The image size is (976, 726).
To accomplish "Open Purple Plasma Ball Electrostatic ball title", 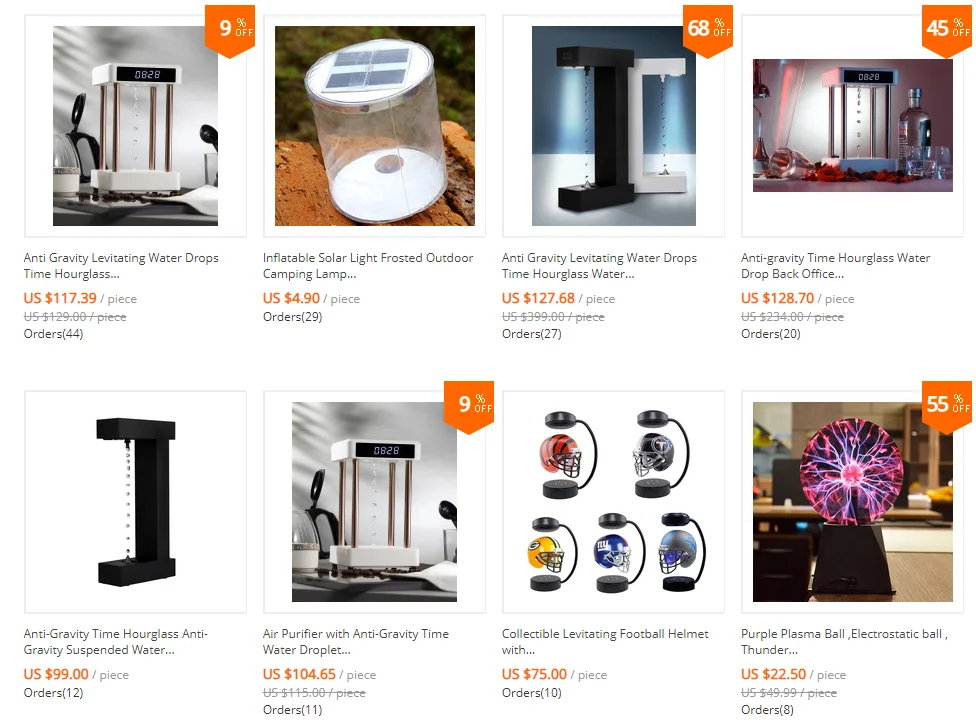I will 844,641.
